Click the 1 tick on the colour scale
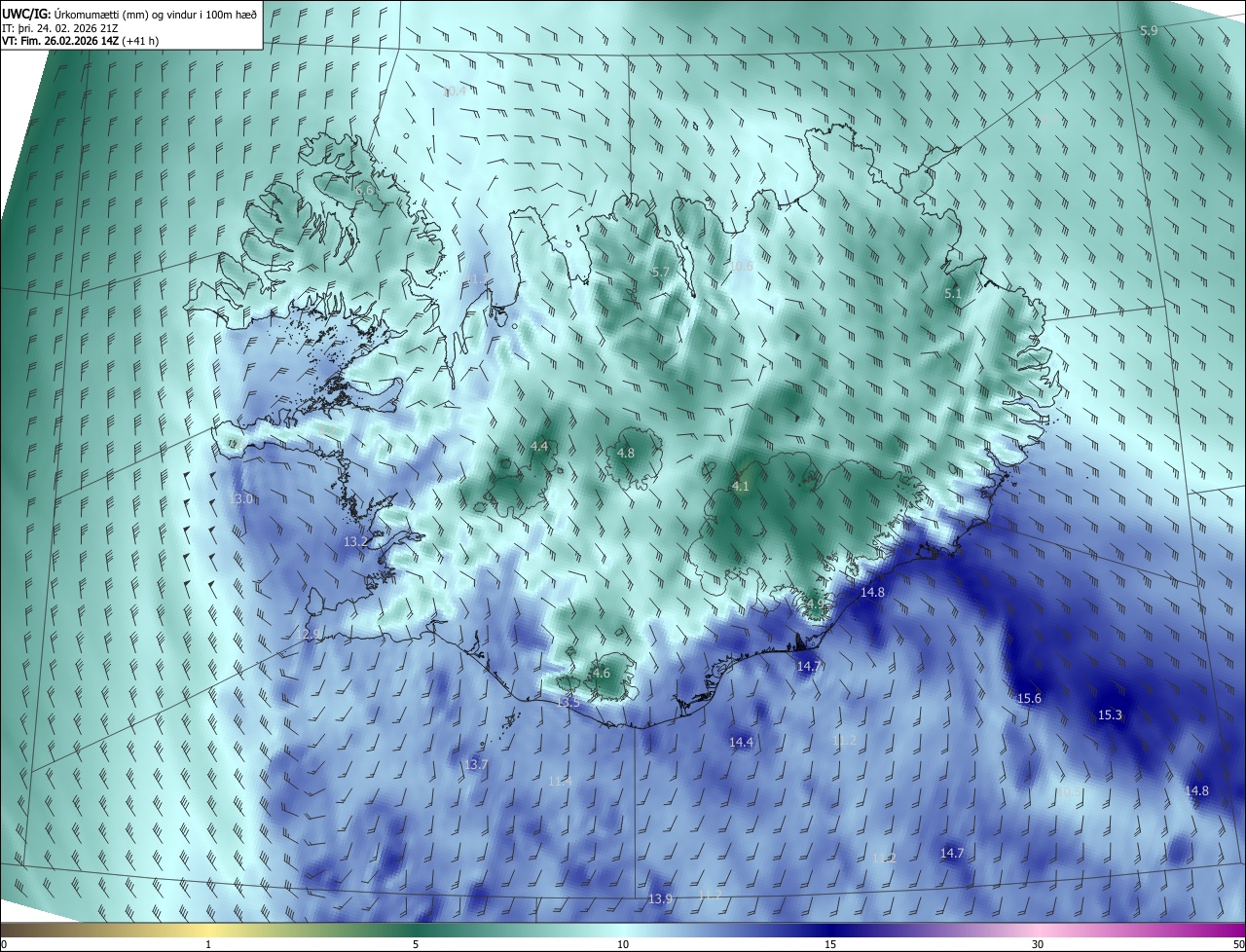Image resolution: width=1246 pixels, height=952 pixels. 208,944
